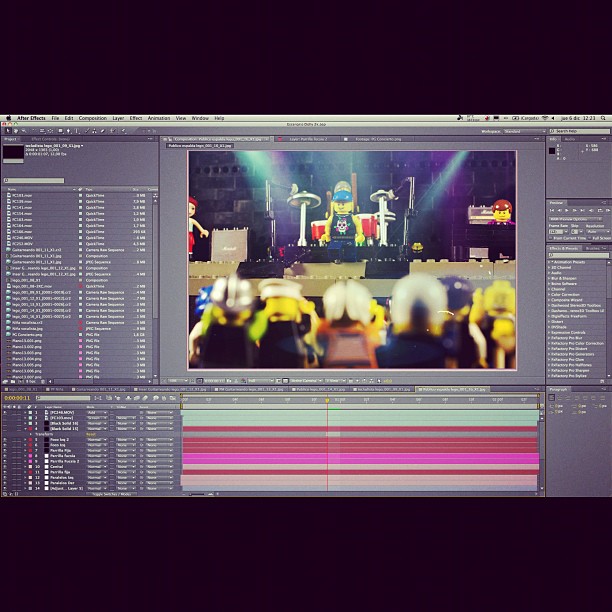Open the Window menu
The image size is (612, 612).
click(200, 118)
